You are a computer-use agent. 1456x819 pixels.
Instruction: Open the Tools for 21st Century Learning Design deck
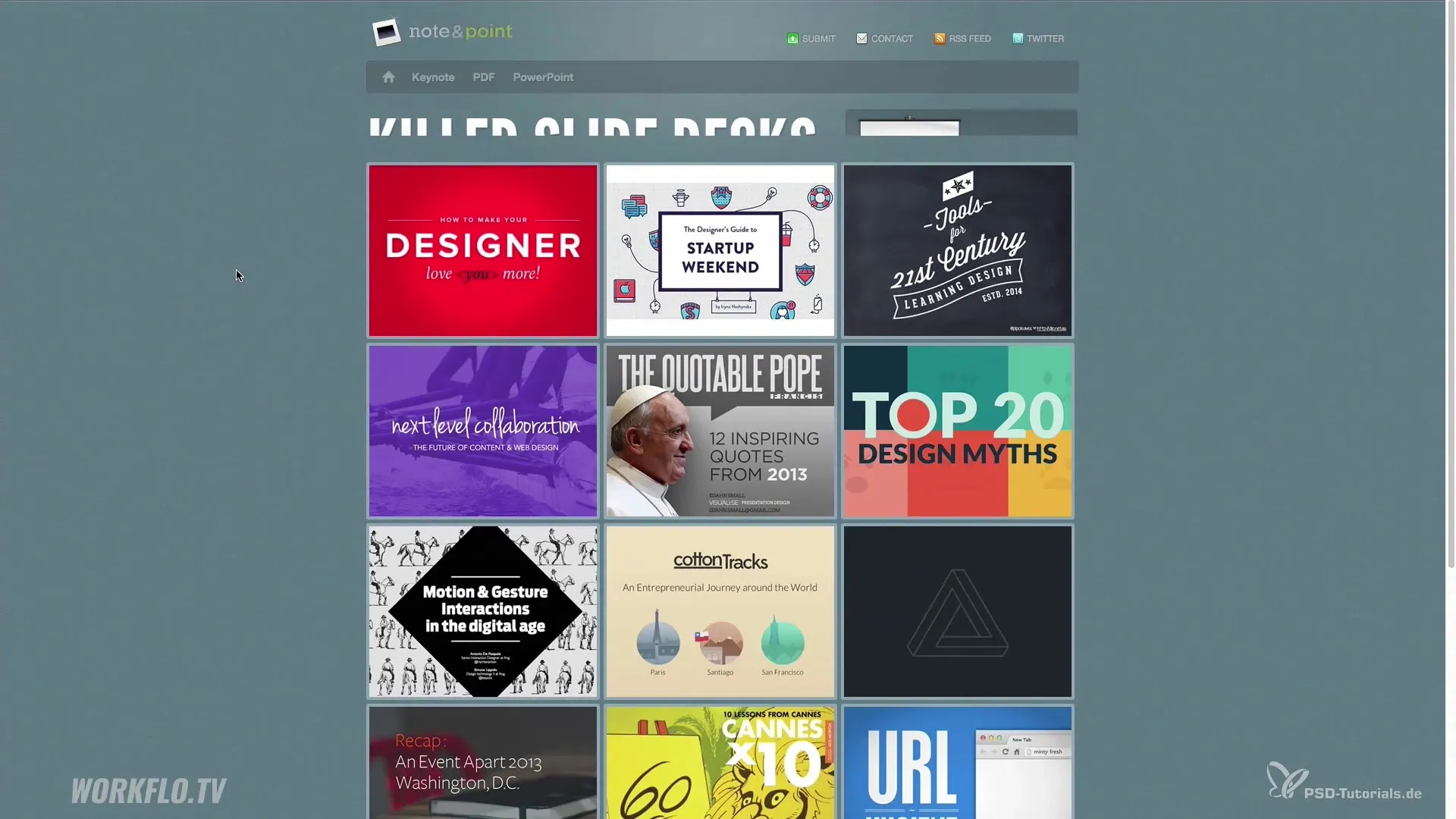958,250
